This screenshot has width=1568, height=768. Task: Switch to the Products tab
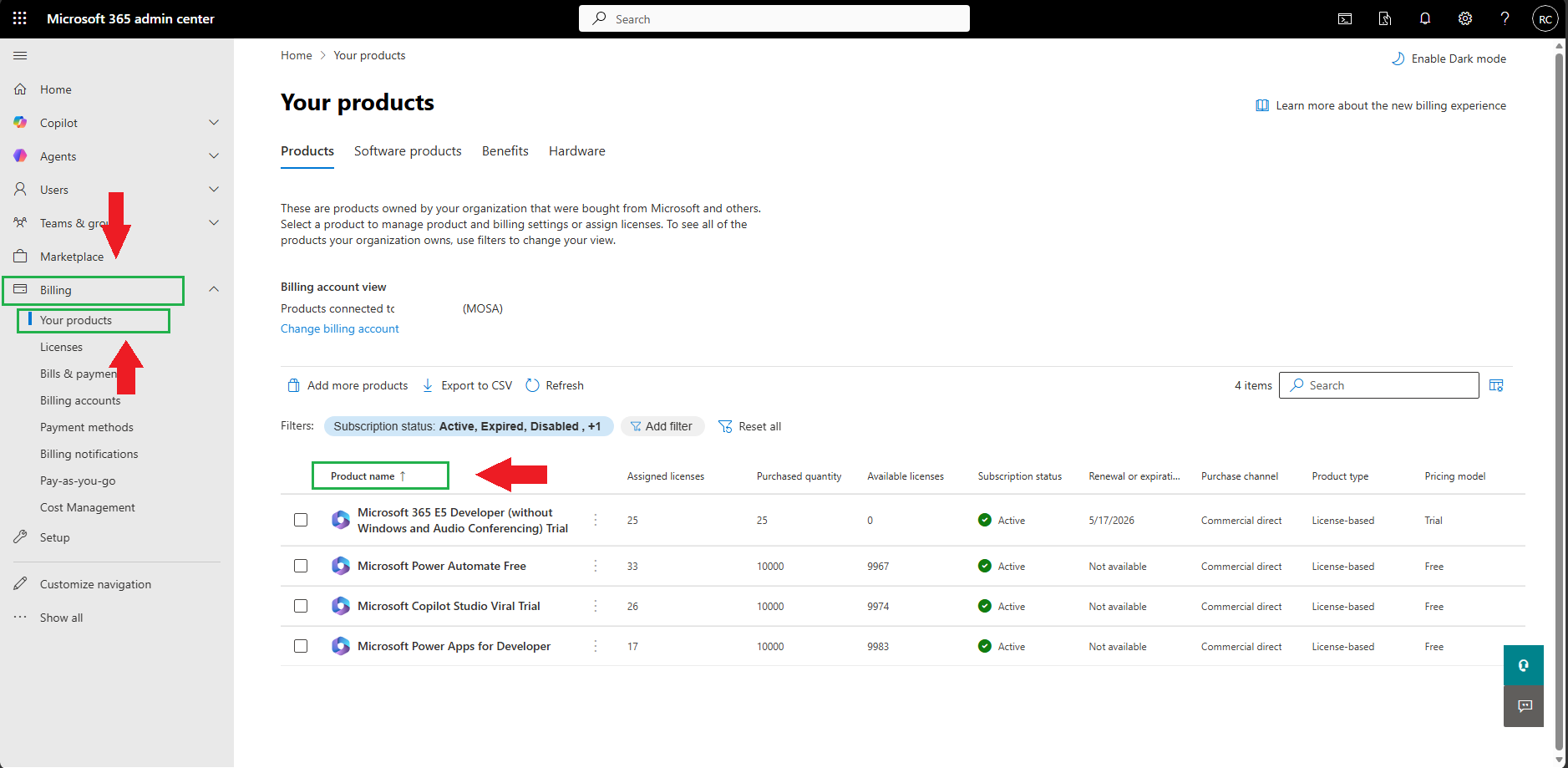point(307,151)
